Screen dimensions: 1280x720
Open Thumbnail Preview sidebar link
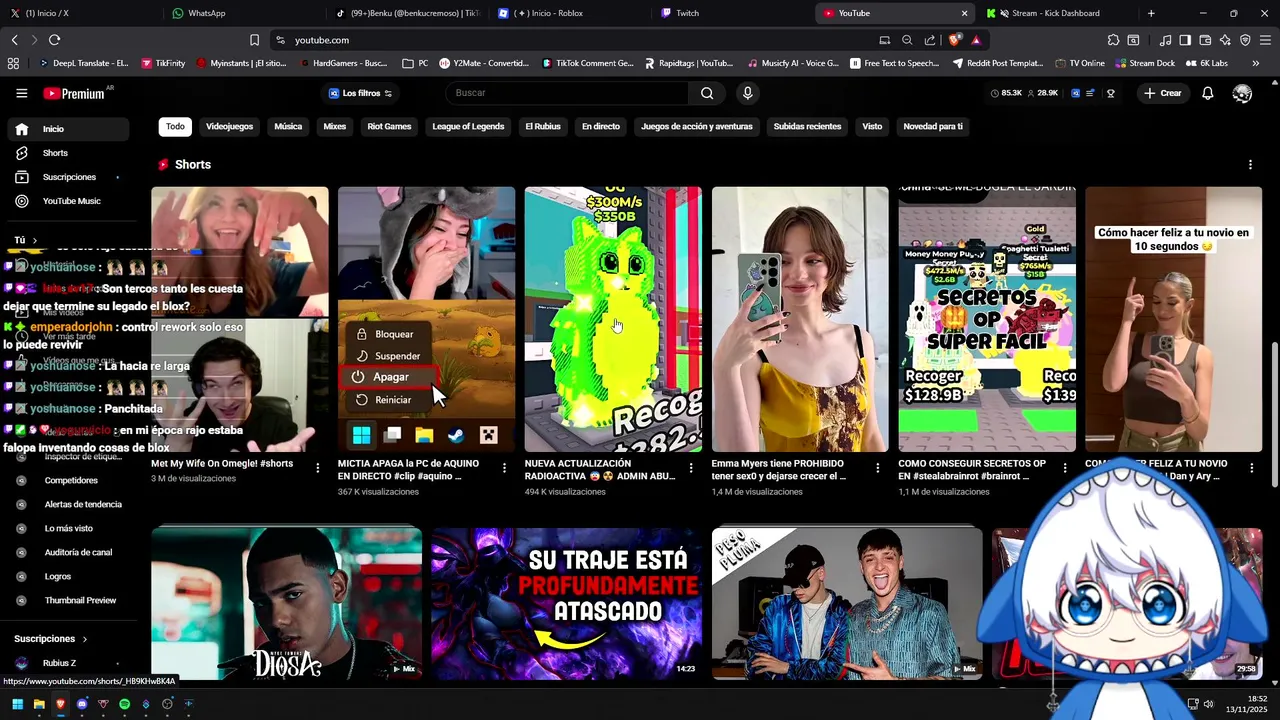(x=80, y=601)
